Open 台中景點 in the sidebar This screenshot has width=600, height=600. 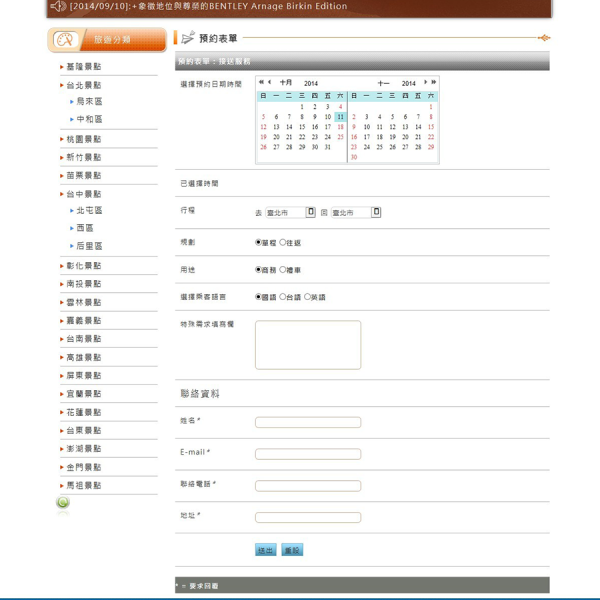[x=84, y=194]
